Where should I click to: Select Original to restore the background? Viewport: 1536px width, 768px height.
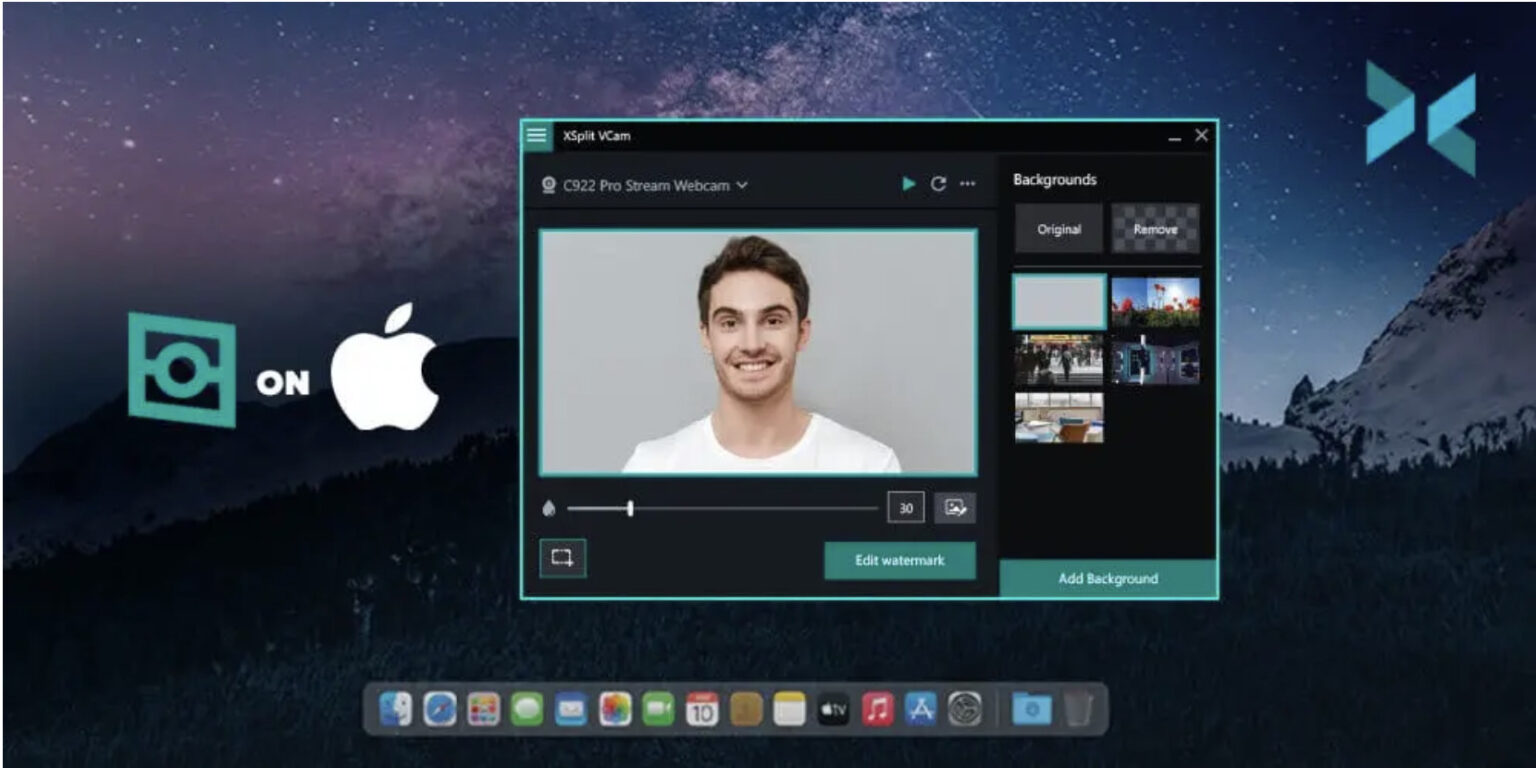tap(1058, 228)
